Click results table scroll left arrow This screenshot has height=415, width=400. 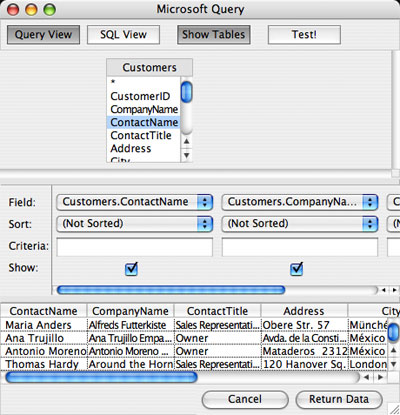click(366, 377)
